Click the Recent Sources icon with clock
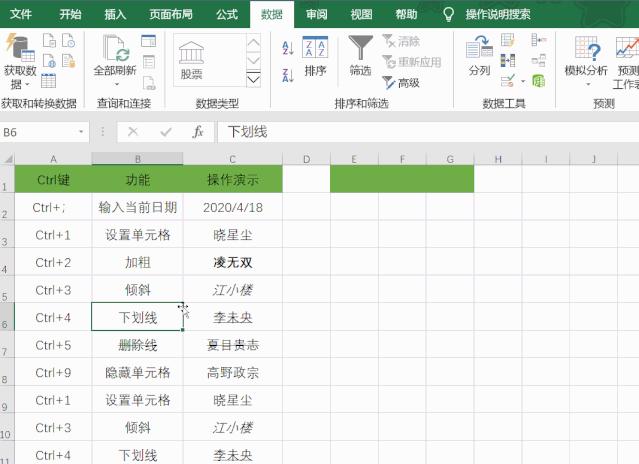This screenshot has height=464, width=639. pos(68,40)
